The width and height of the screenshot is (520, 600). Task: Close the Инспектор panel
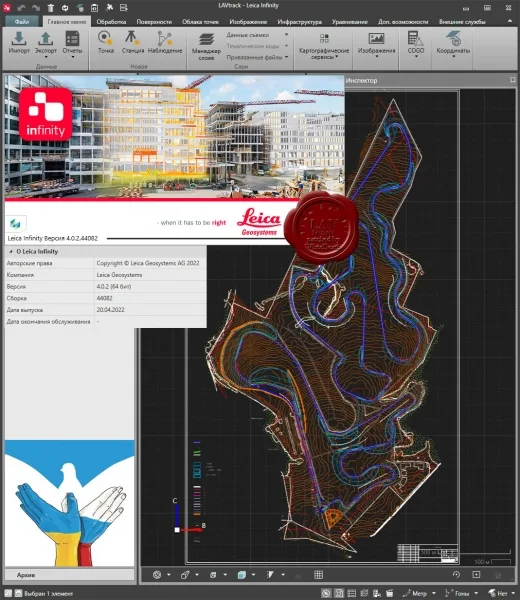coord(512,80)
